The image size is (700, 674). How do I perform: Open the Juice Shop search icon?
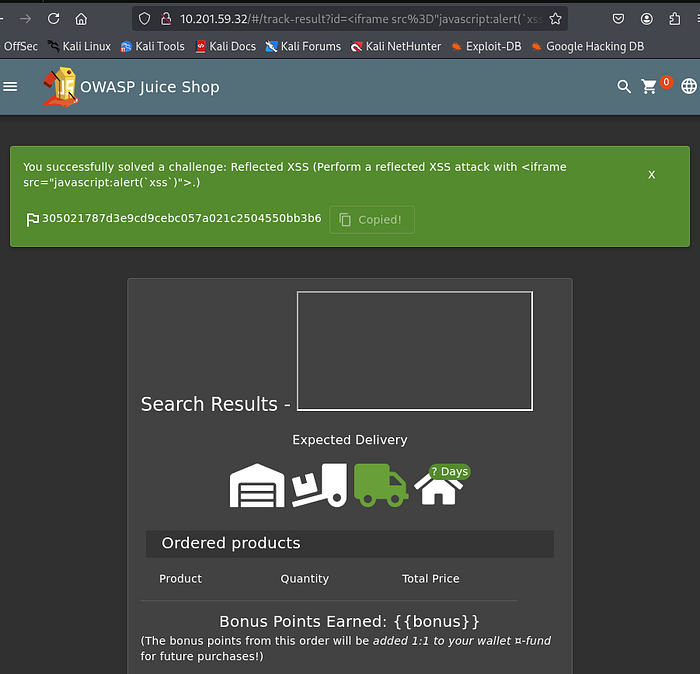coord(624,87)
